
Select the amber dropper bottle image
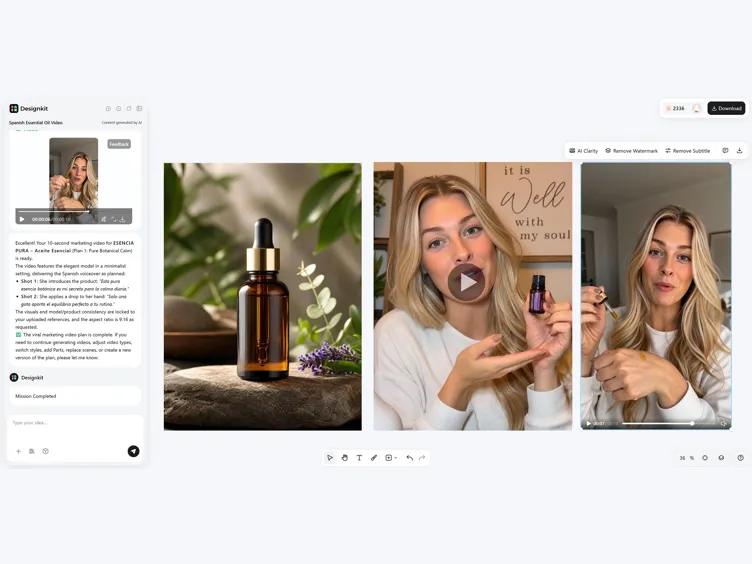263,296
